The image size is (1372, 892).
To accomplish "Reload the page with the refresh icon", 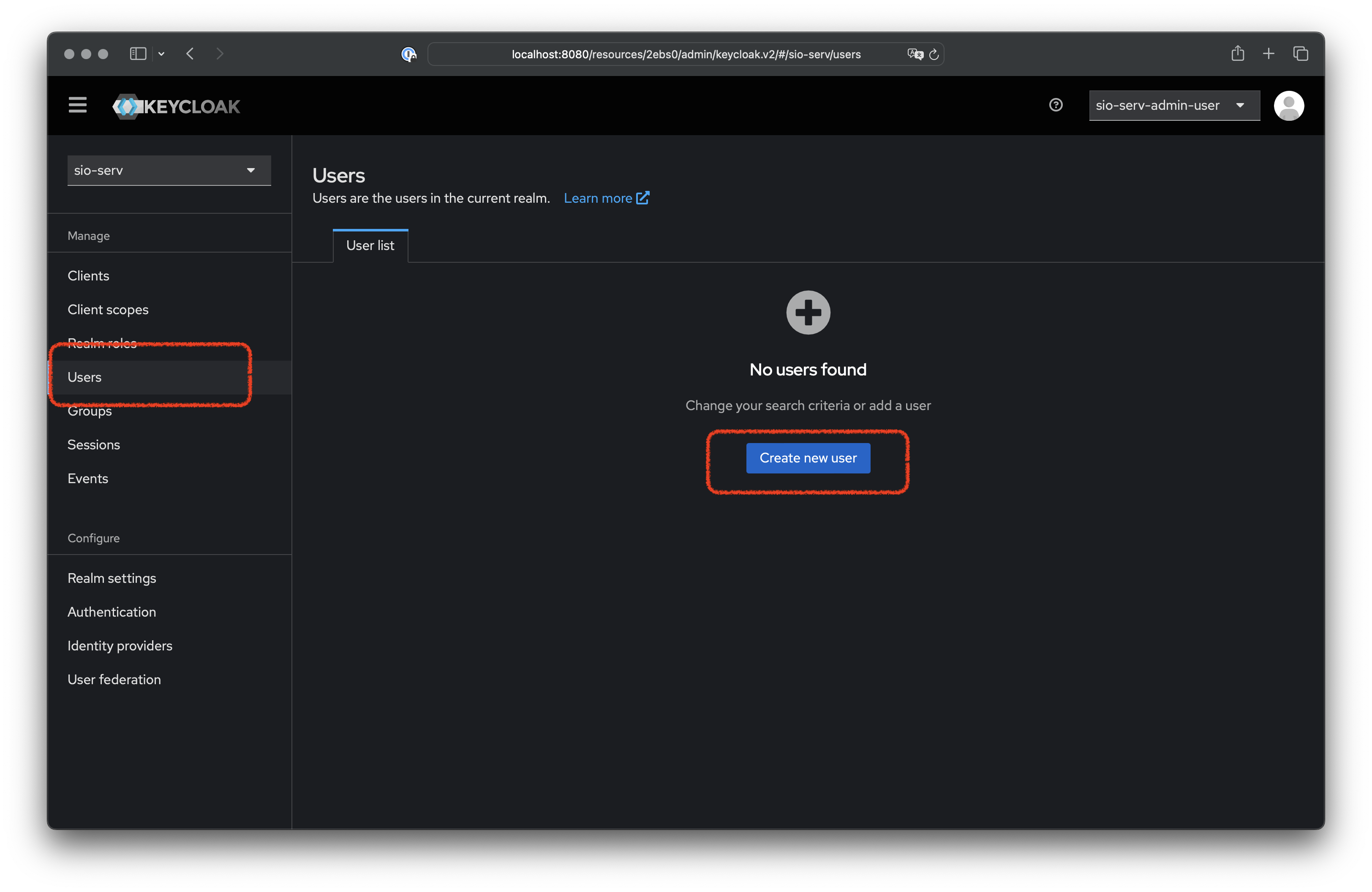I will pos(934,54).
